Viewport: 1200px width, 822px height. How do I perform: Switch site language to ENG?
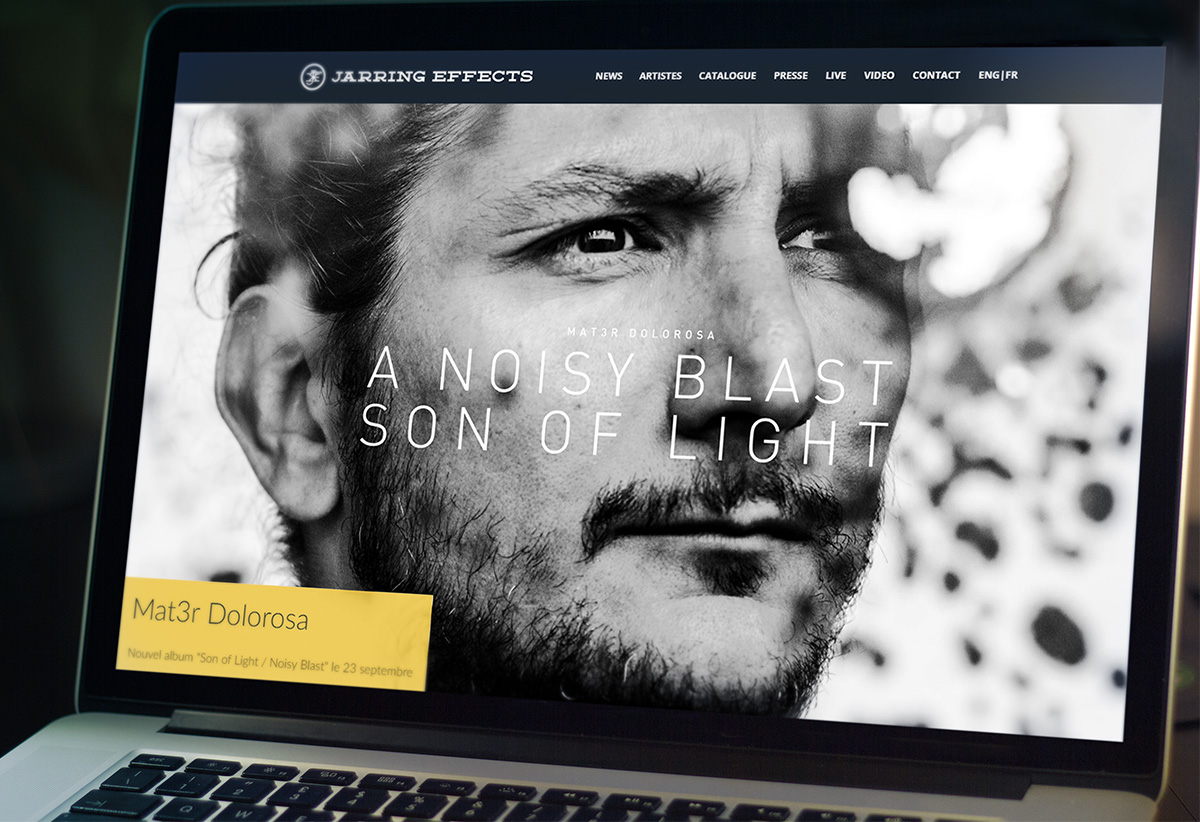click(989, 75)
